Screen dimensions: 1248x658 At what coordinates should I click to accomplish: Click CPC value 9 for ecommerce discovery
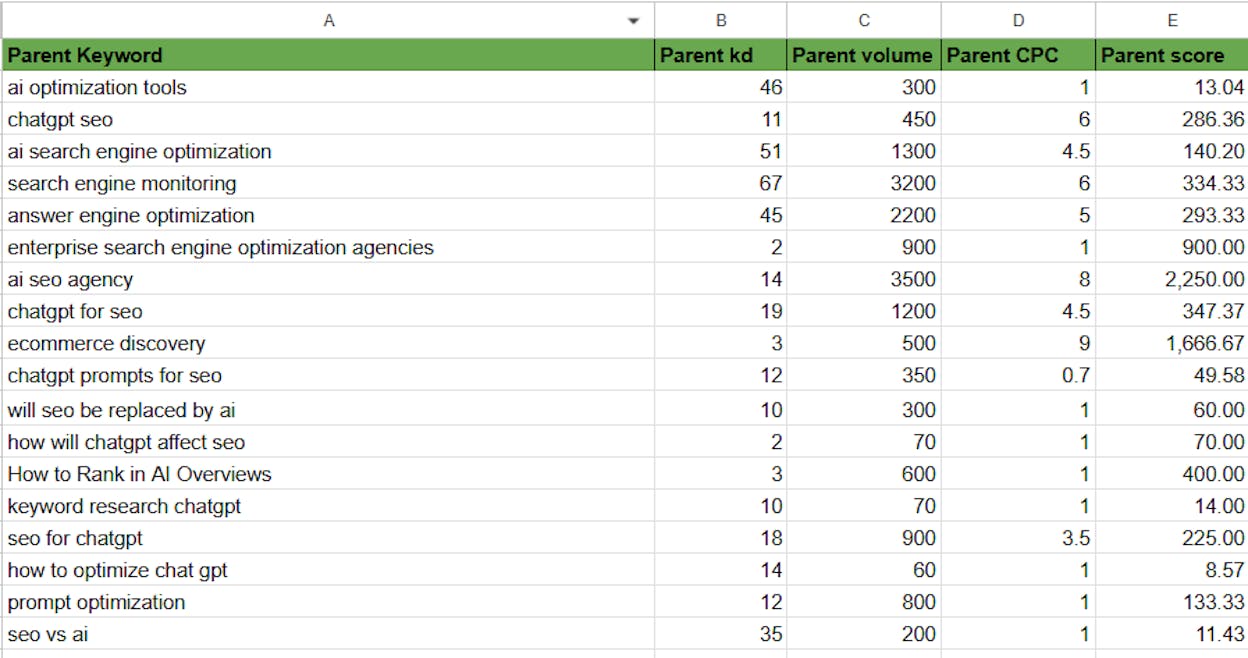(1018, 343)
